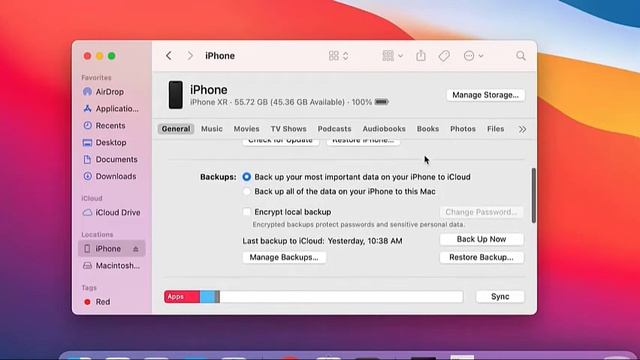Switch to the Podcasts tab
The height and width of the screenshot is (360, 640).
(334, 129)
